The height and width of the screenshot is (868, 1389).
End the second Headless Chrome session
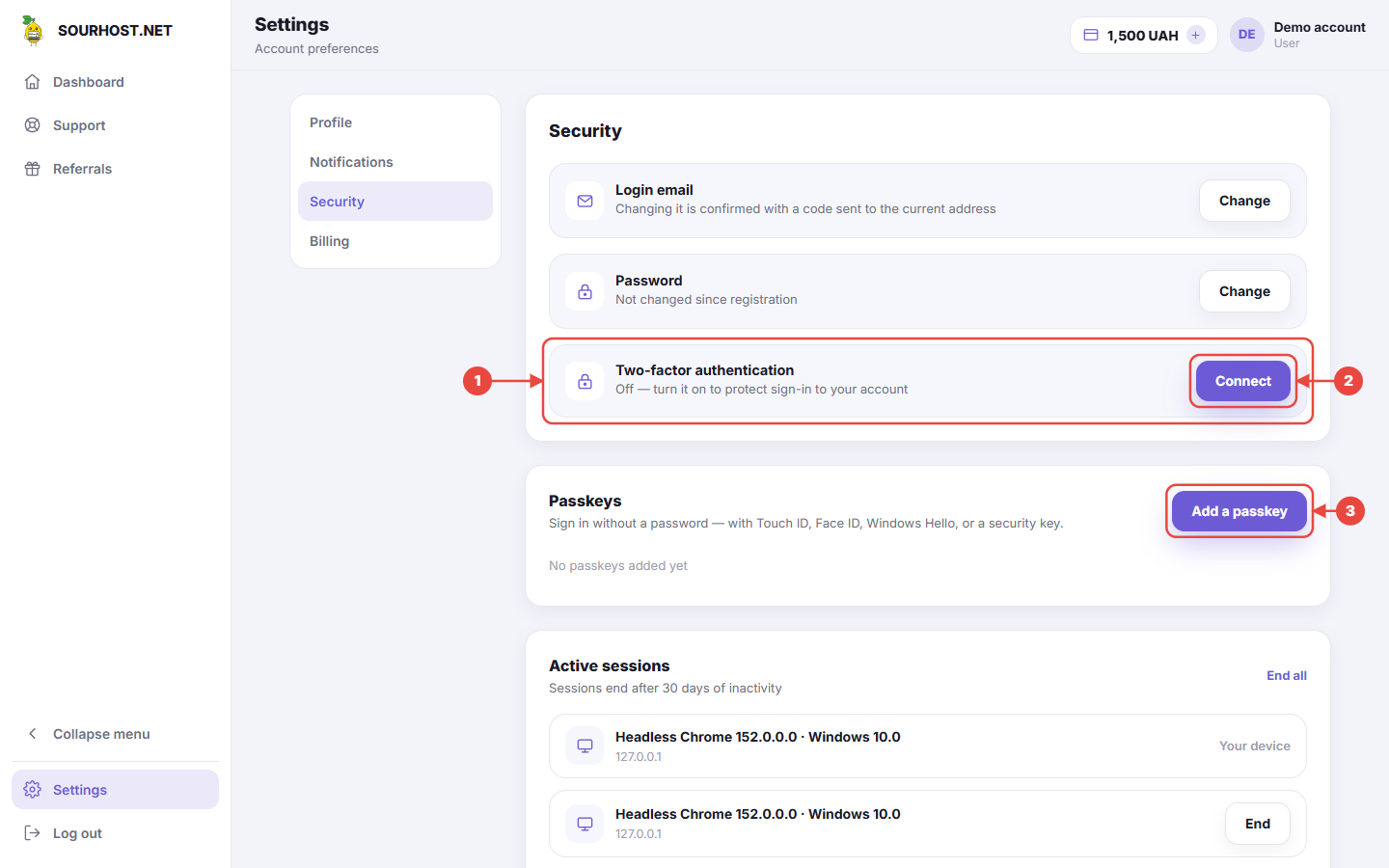(1258, 824)
